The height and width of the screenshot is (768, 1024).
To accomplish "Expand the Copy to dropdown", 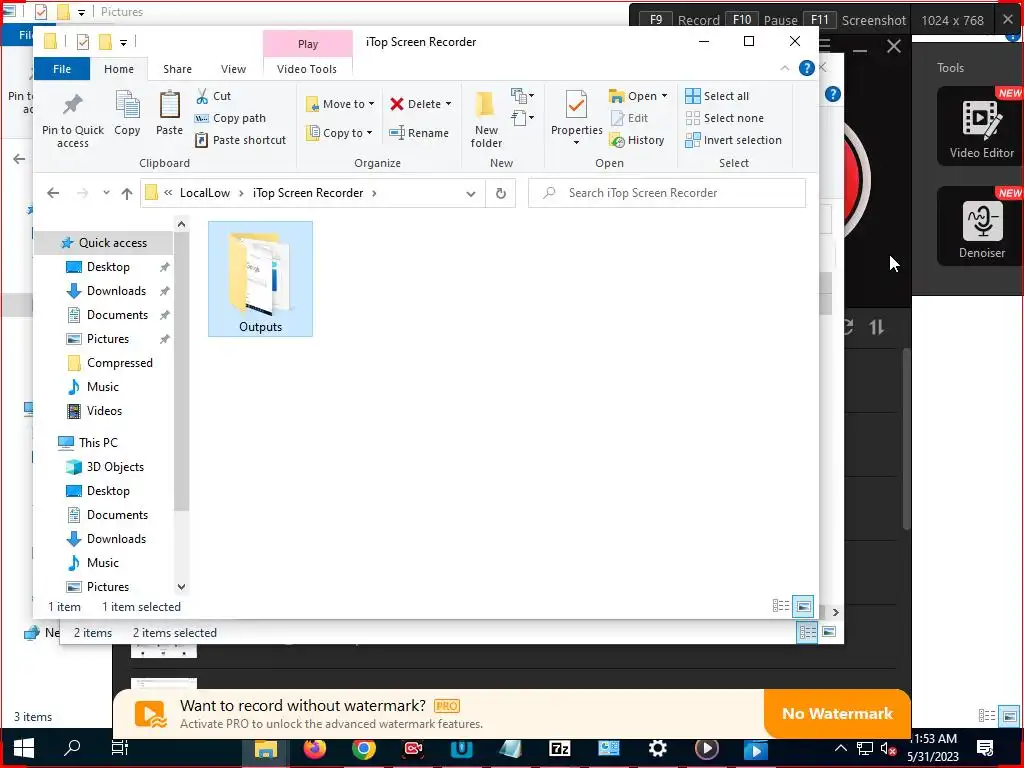I will tap(369, 133).
